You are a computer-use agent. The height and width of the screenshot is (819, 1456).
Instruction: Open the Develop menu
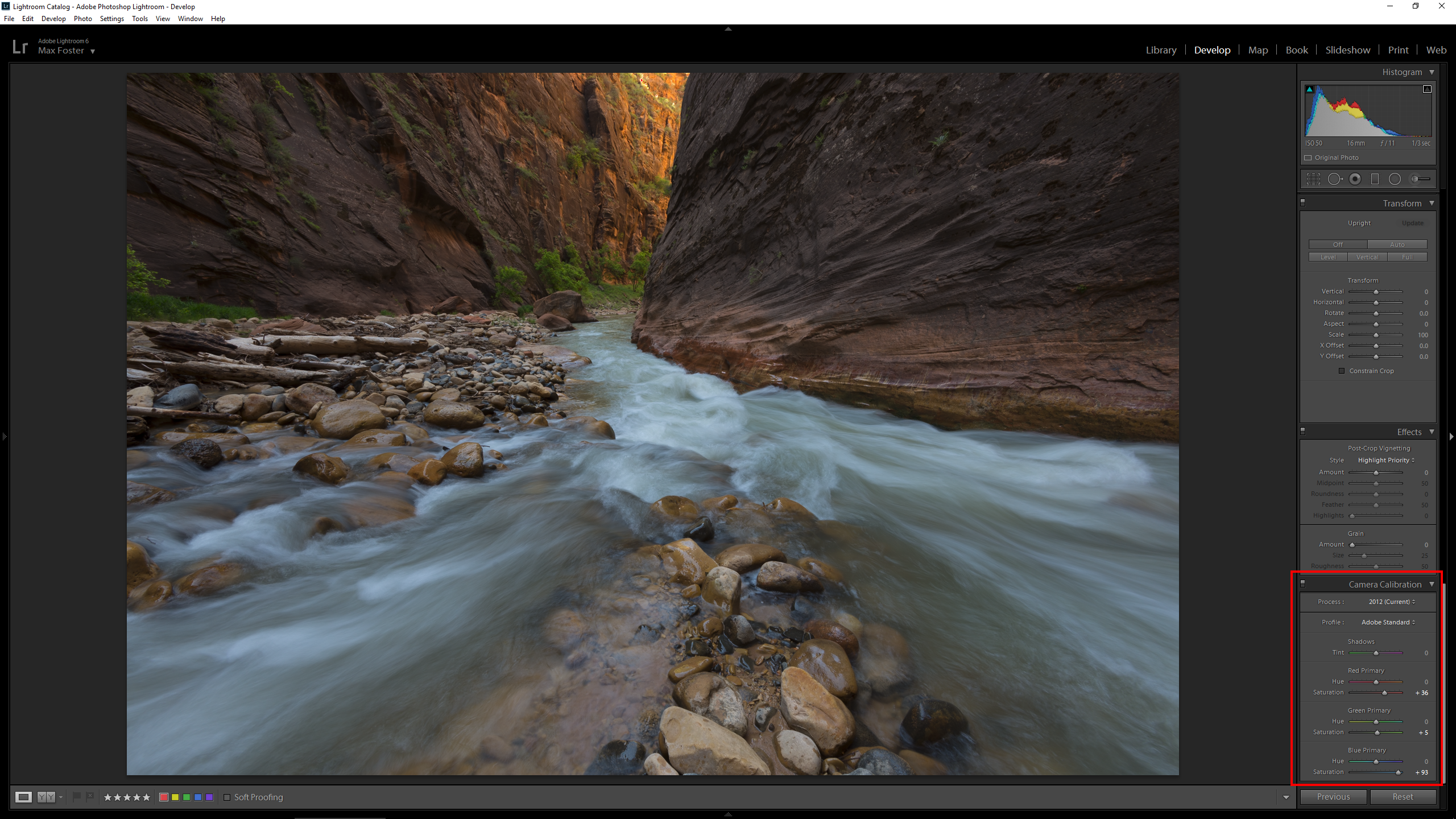(53, 19)
